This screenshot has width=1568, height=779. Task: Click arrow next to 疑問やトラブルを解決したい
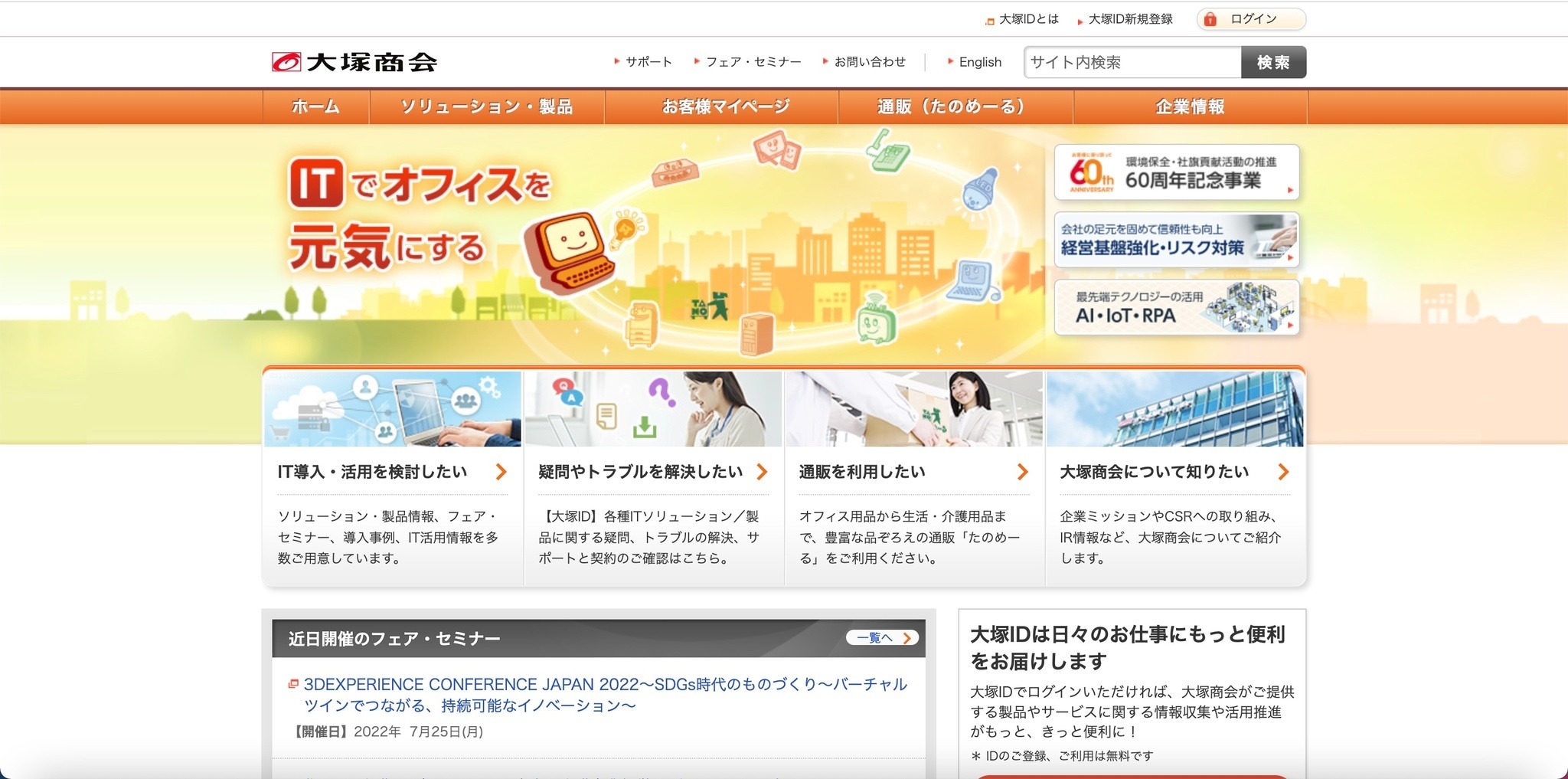coord(762,472)
